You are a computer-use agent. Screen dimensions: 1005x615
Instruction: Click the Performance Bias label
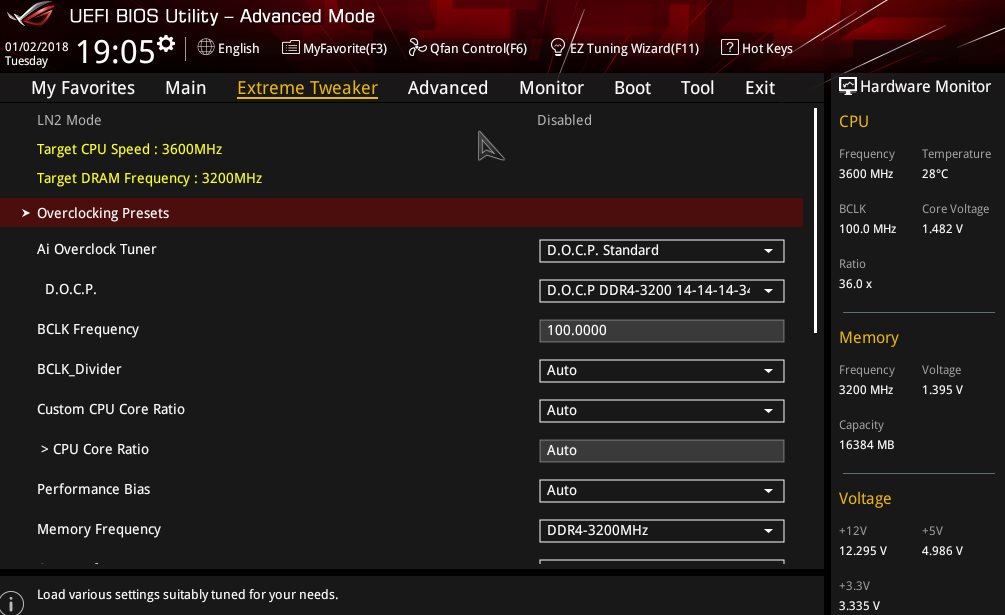click(x=94, y=489)
